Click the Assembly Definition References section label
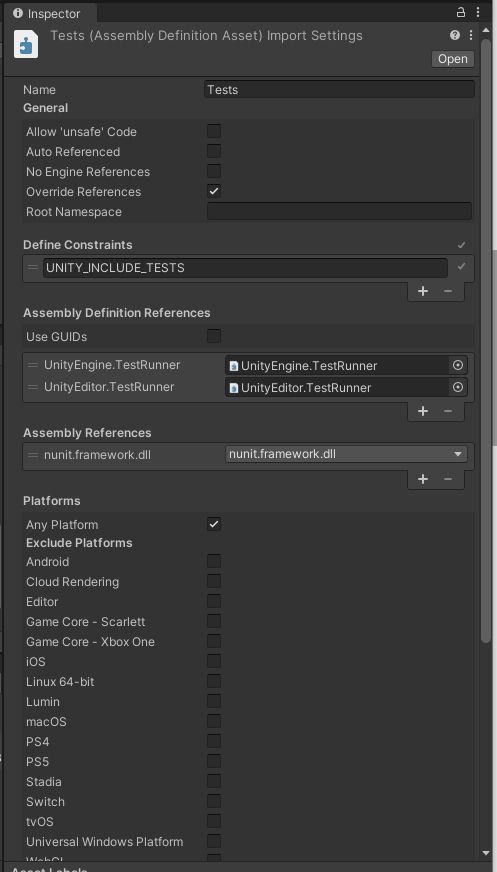The width and height of the screenshot is (497, 872). 117,313
